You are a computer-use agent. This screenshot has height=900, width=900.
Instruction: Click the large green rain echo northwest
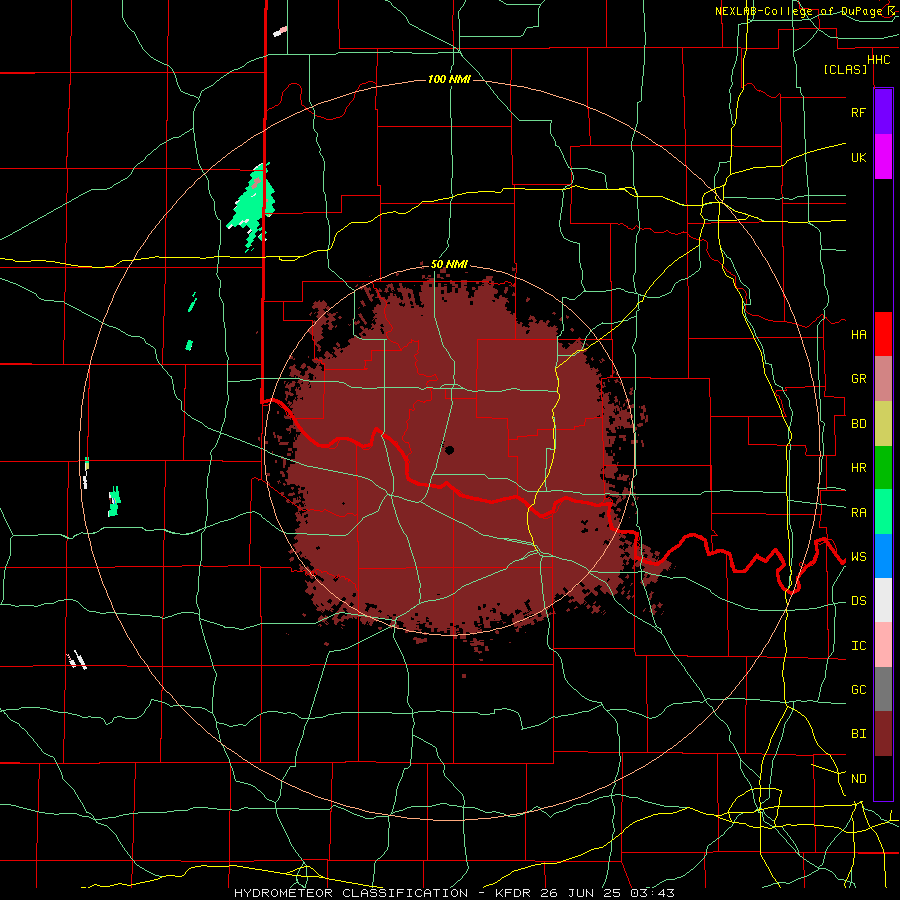click(x=251, y=205)
